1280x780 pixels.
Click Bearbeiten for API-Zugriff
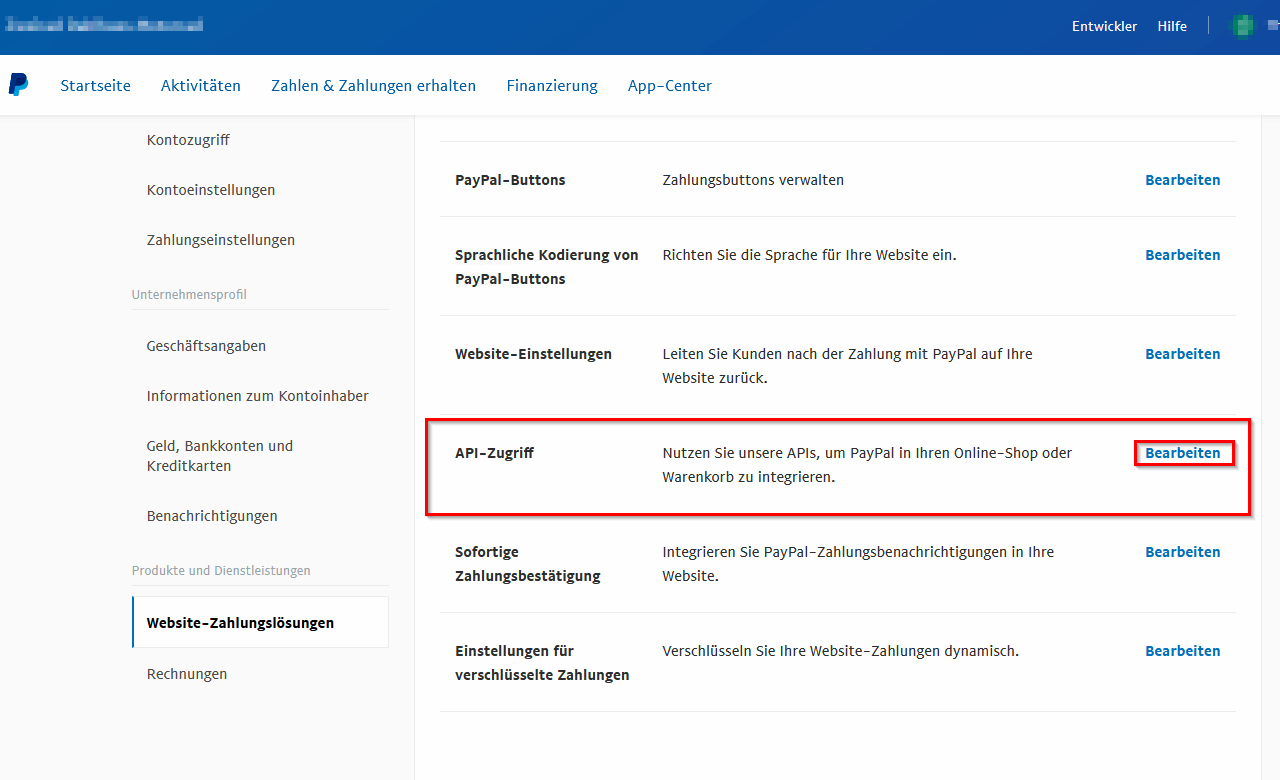(1183, 453)
